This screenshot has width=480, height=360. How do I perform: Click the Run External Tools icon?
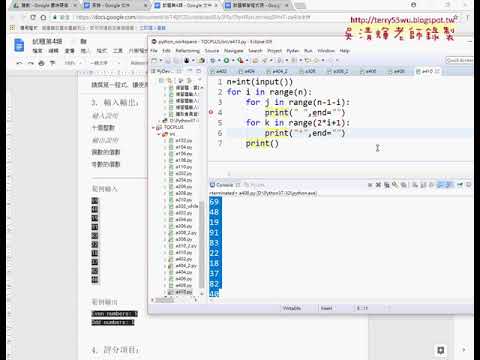click(240, 60)
